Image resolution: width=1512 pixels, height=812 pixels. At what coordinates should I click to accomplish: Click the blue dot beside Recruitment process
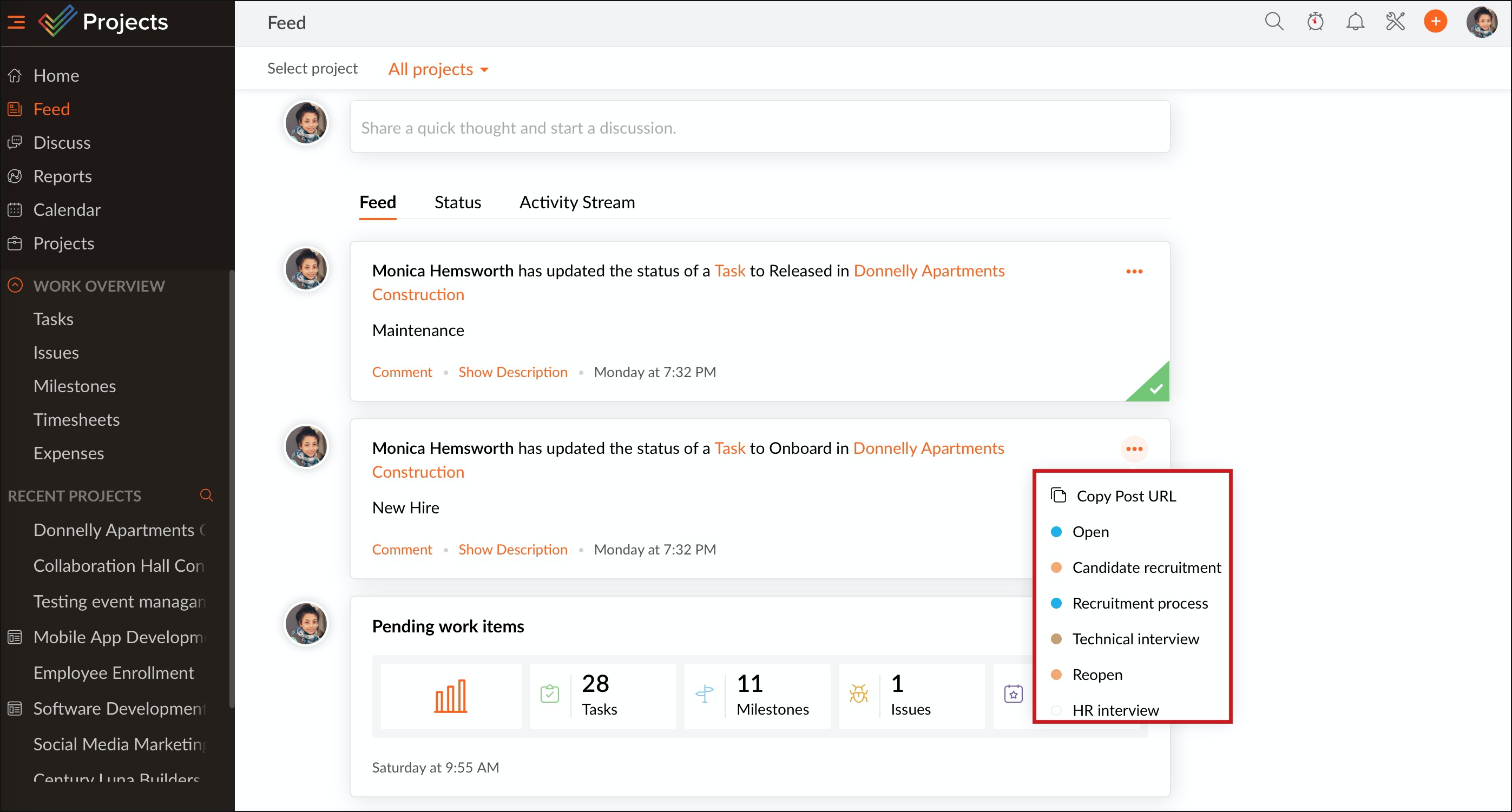[1056, 603]
